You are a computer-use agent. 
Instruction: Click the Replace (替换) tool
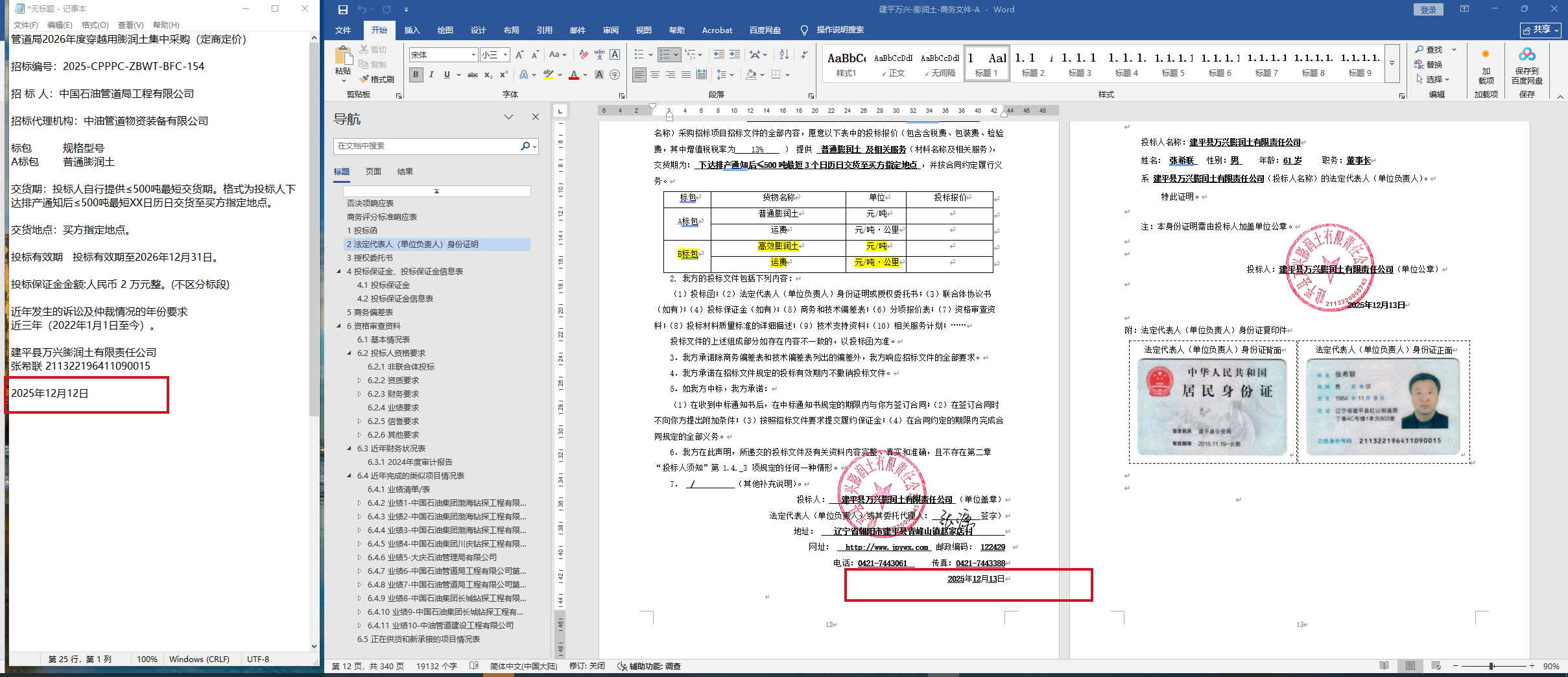pos(1429,65)
